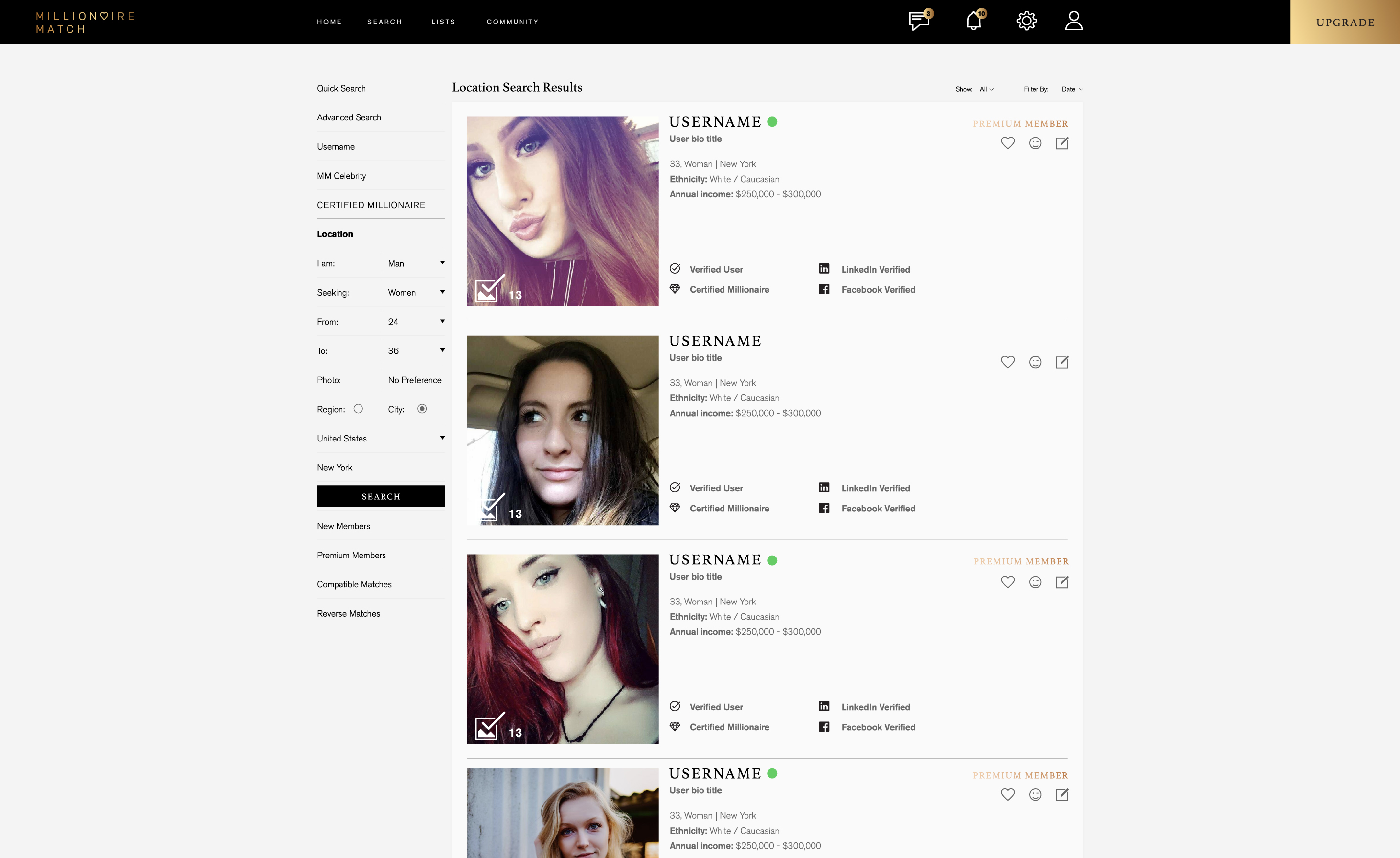The width and height of the screenshot is (1400, 858).
Task: Select the Region radio button
Action: [358, 409]
